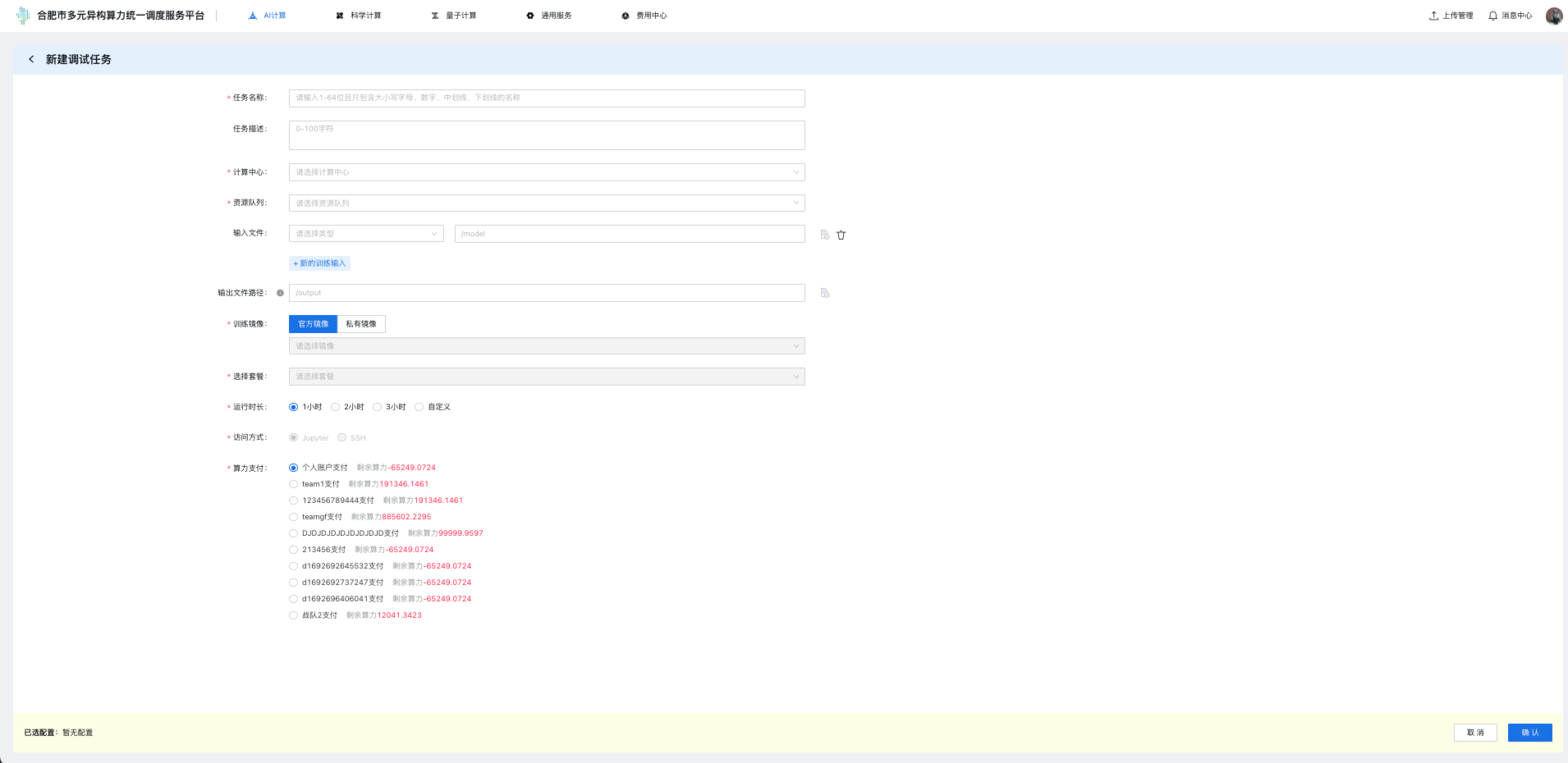The height and width of the screenshot is (763, 1568).
Task: Click the back arrow beside 新建调试任务
Action: point(31,59)
